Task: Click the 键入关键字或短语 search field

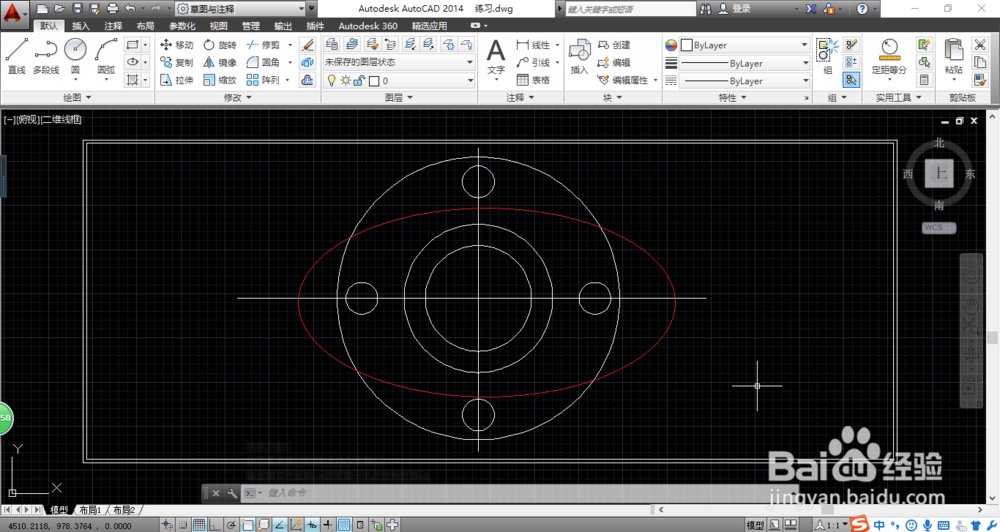Action: 630,9
